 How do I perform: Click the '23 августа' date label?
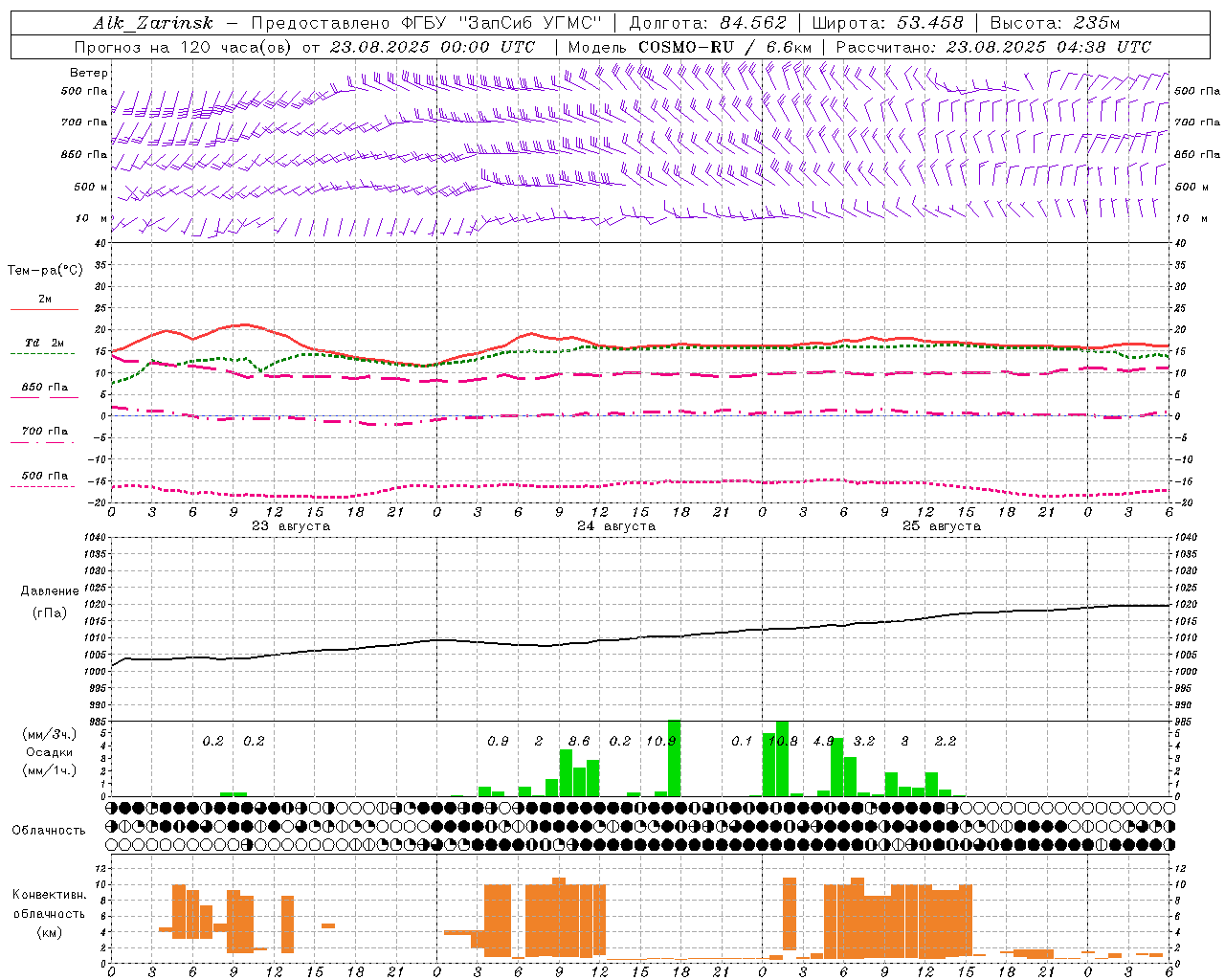(291, 526)
